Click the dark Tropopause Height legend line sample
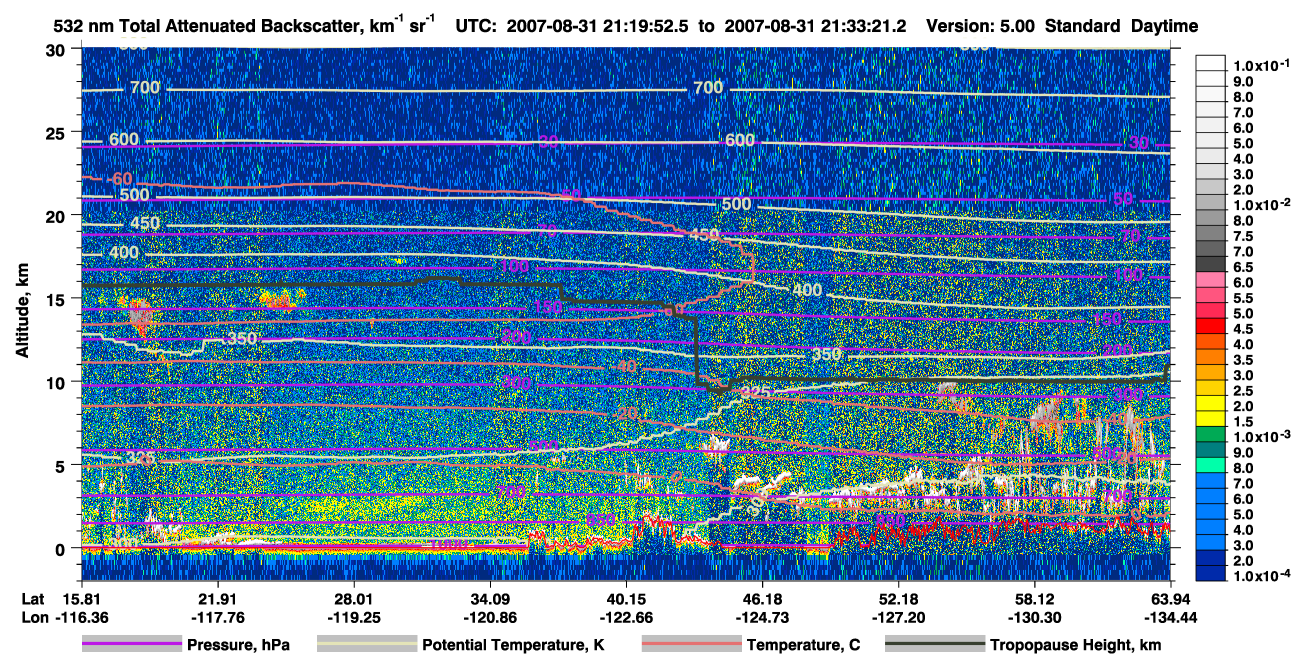The width and height of the screenshot is (1300, 667). 934,645
